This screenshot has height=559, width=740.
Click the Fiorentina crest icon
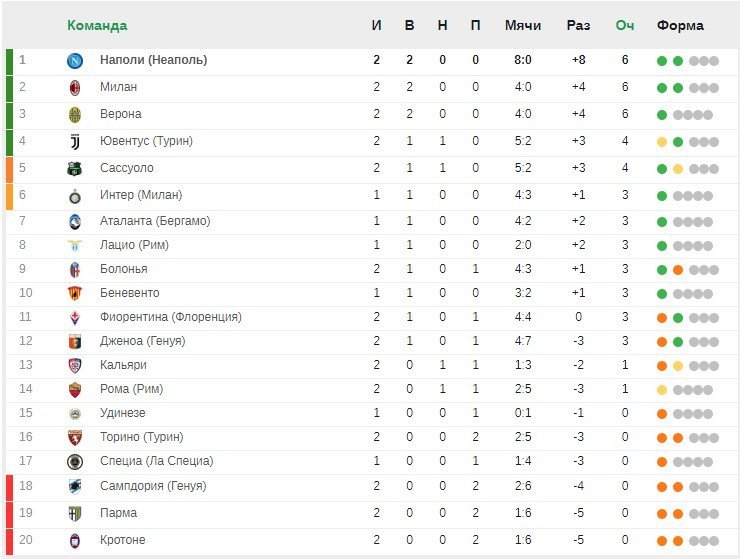tap(75, 317)
